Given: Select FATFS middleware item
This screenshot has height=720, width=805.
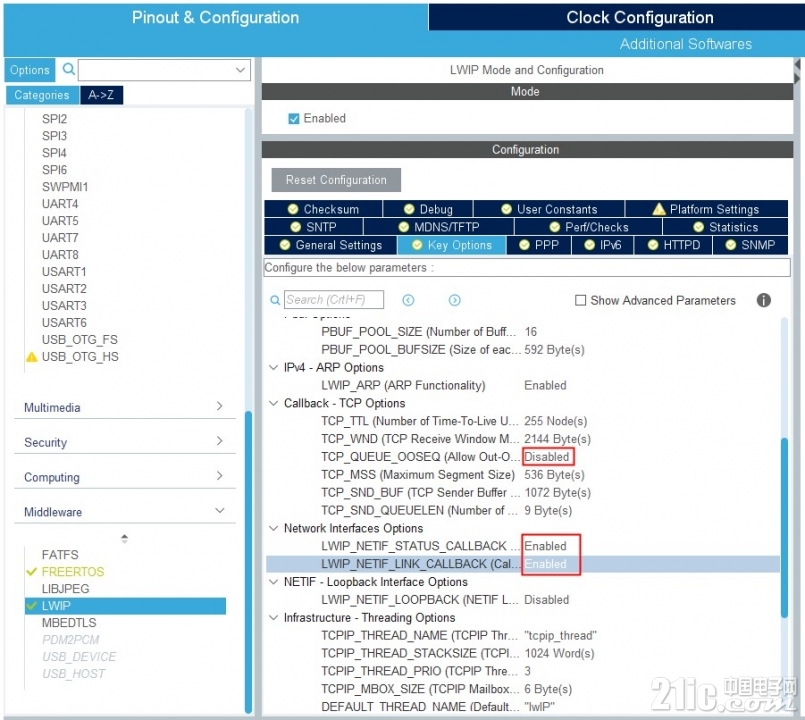Looking at the screenshot, I should click(x=60, y=555).
